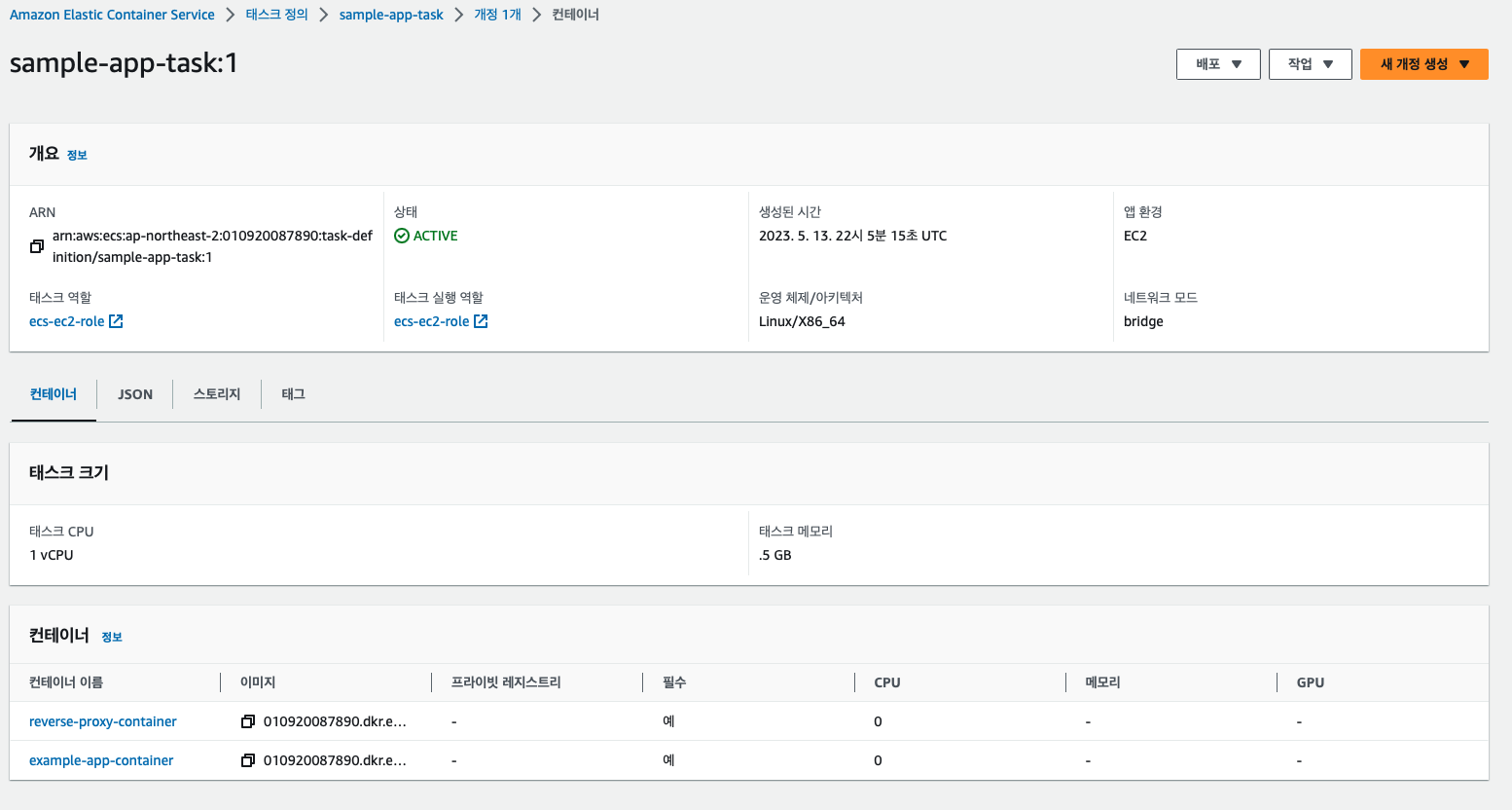Open external link icon beside task execution role
1512x810 pixels.
(x=481, y=321)
